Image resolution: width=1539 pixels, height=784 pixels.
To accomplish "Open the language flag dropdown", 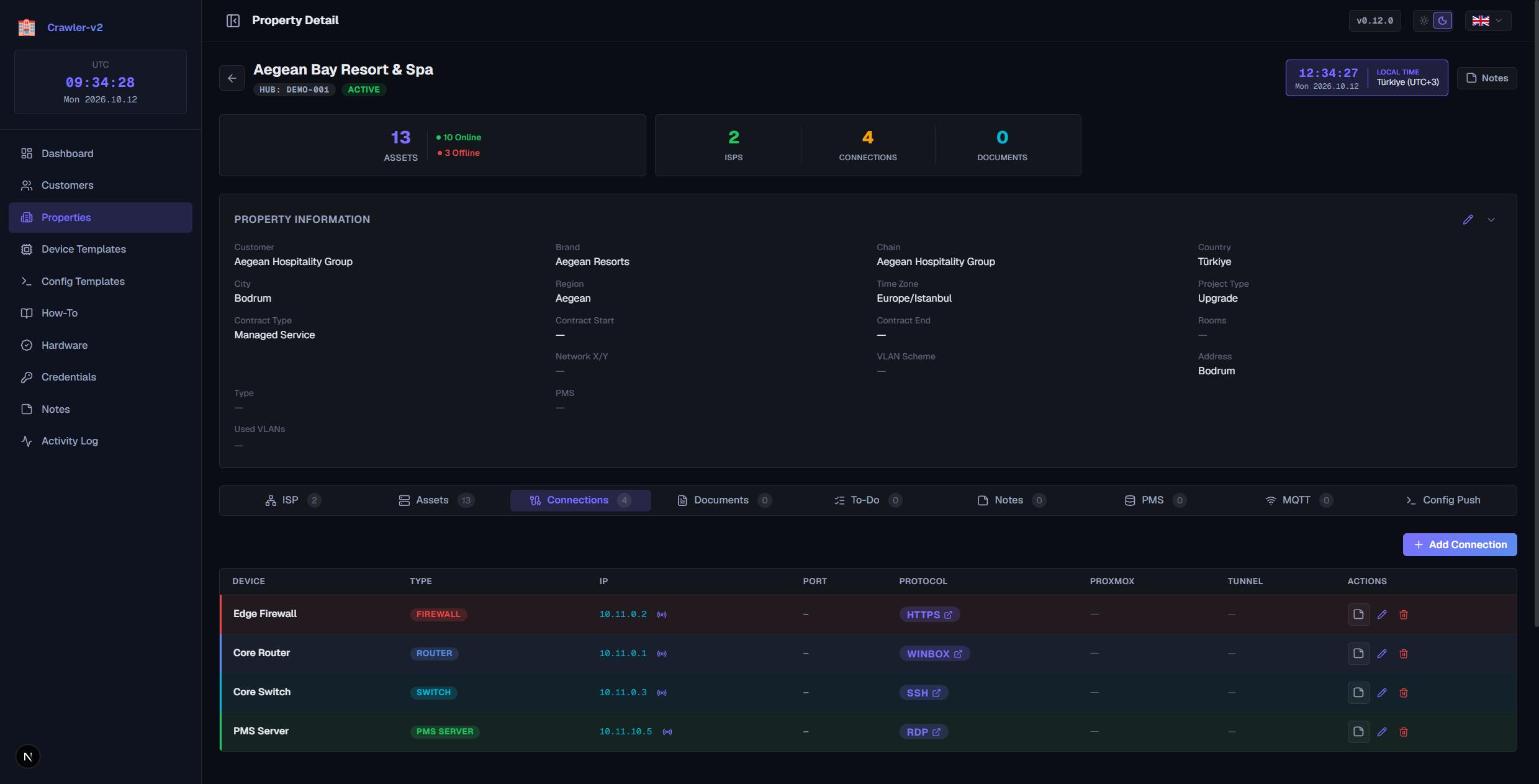I will [x=1488, y=21].
